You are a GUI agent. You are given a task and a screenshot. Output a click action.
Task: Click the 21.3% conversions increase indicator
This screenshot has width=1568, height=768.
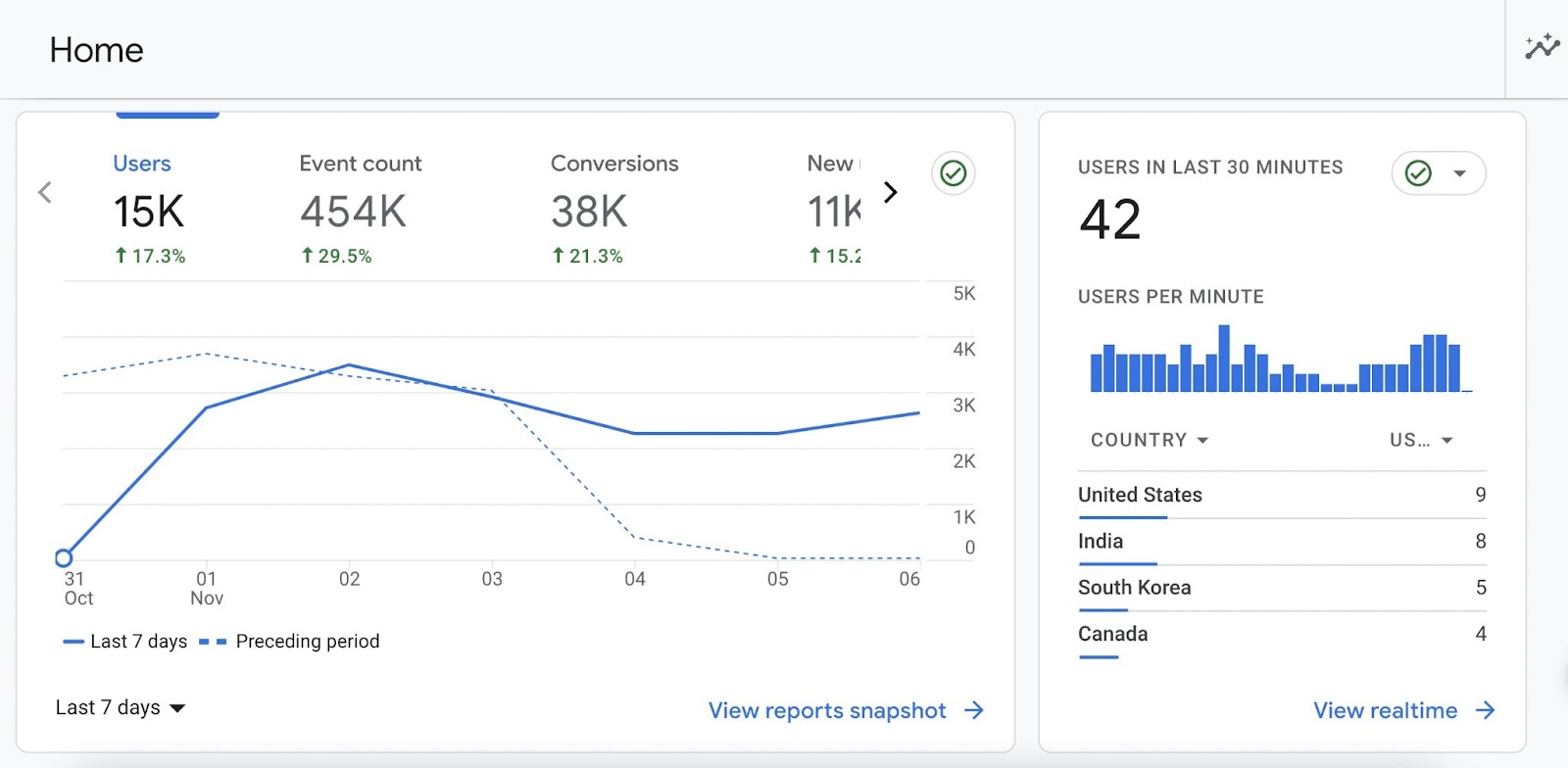click(587, 256)
